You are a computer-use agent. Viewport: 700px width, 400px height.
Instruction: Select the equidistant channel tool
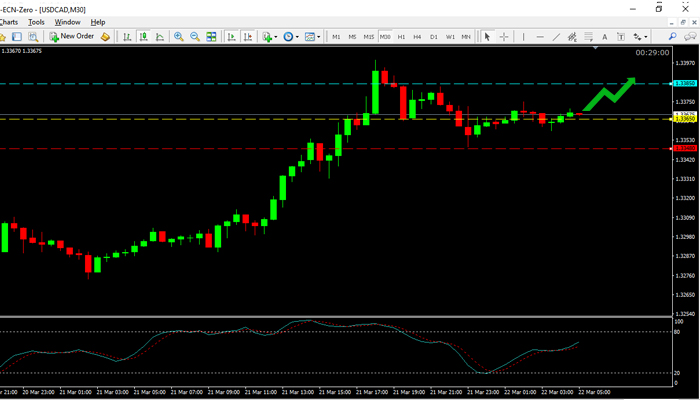[x=572, y=37]
